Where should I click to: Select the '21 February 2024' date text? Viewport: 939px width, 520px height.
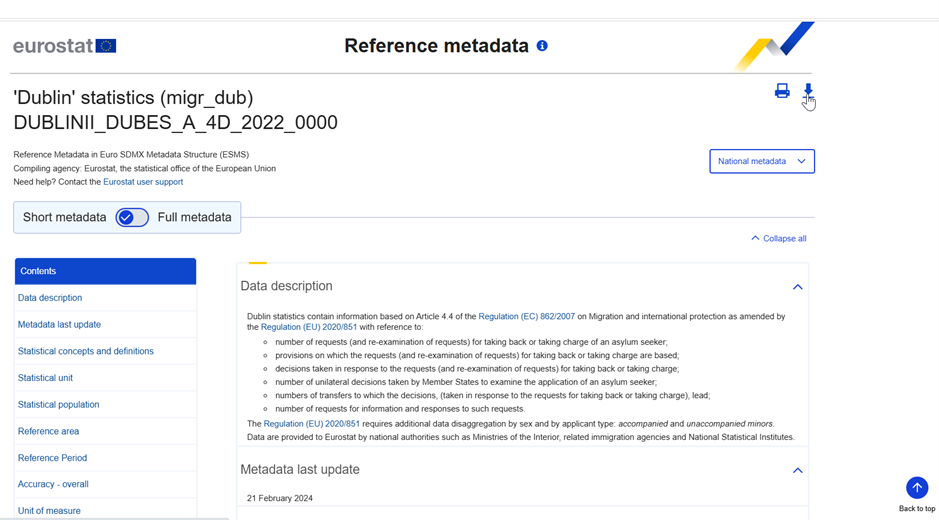pos(280,498)
